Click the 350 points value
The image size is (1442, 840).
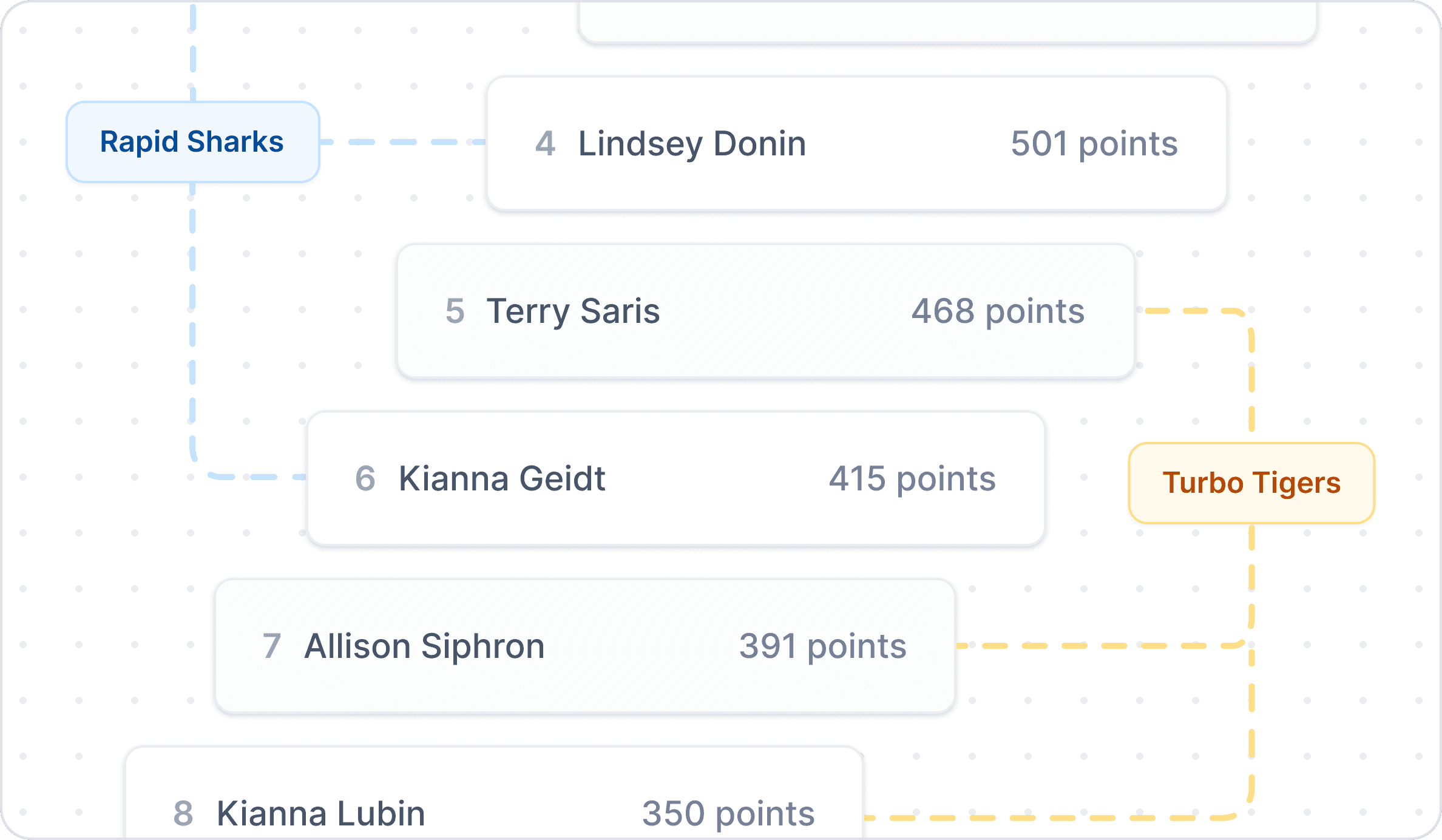(728, 814)
